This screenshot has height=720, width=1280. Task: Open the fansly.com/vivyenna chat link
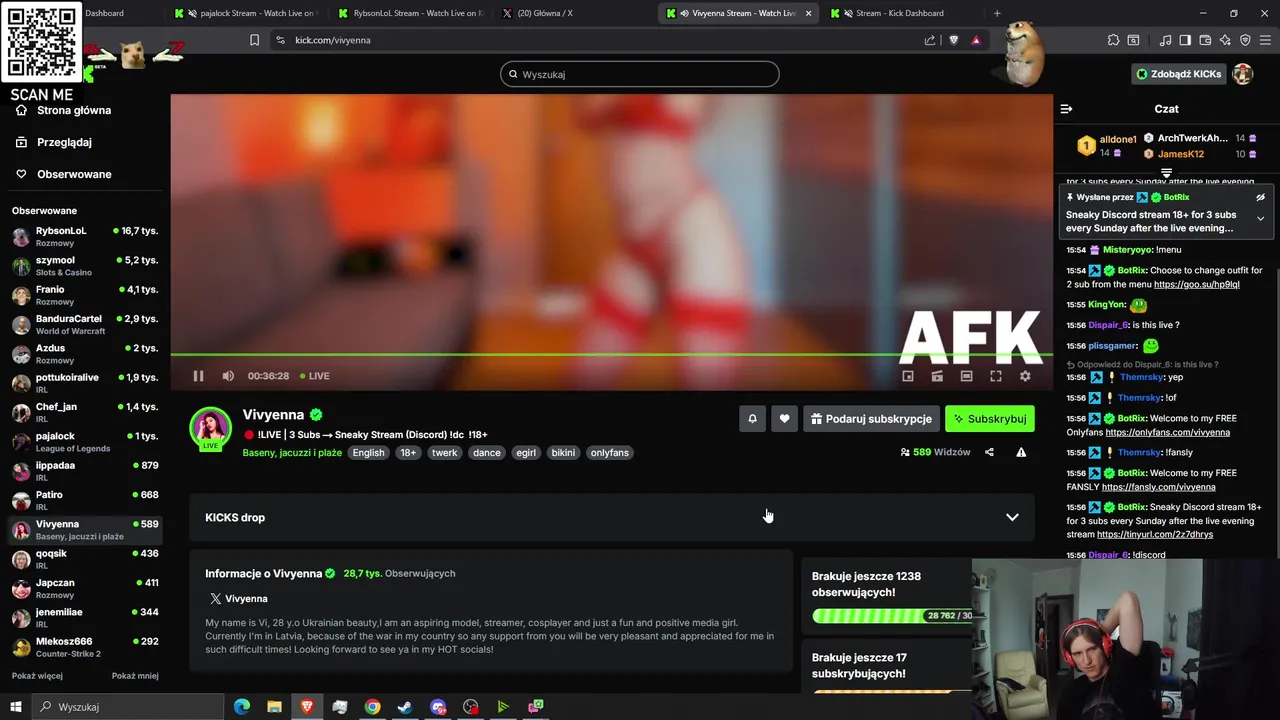1158,487
